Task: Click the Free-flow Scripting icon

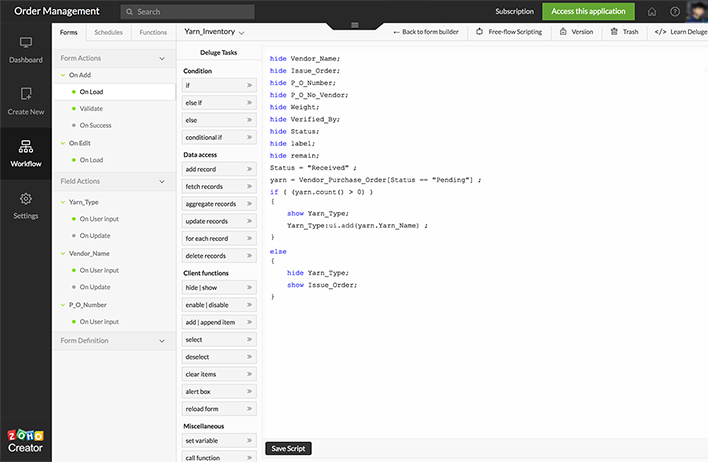Action: (x=480, y=32)
